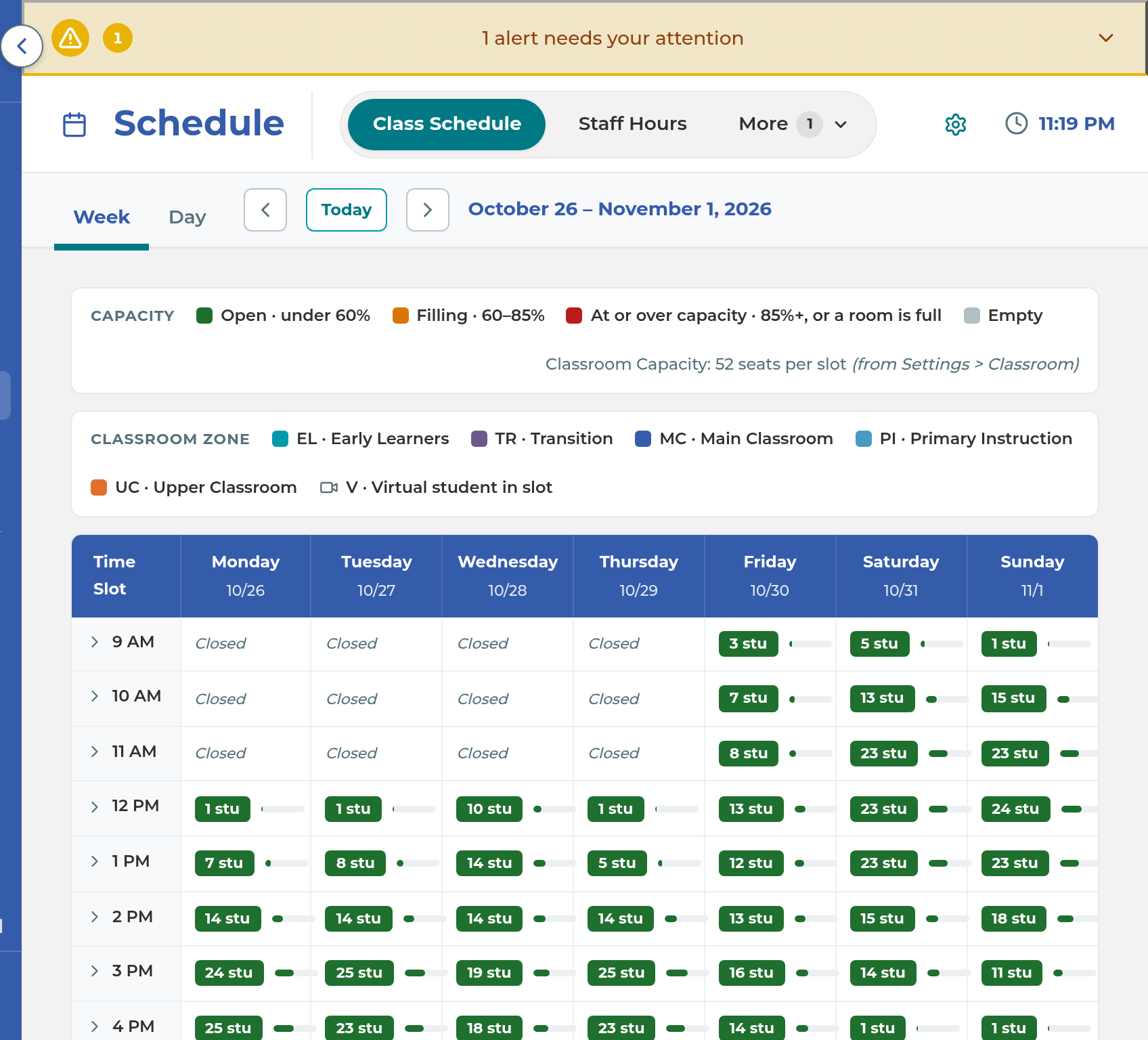Switch to the Day view tab
1148x1040 pixels.
click(187, 217)
